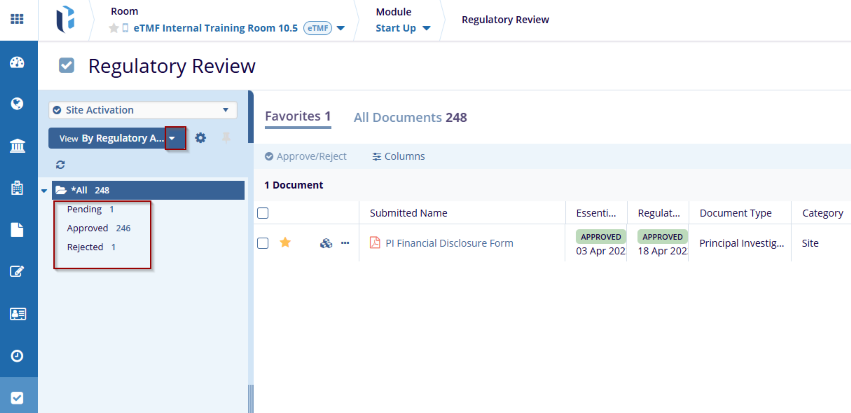Open the PI Financial Disclosure Form link
Screen dimensions: 851x413
[x=449, y=243]
